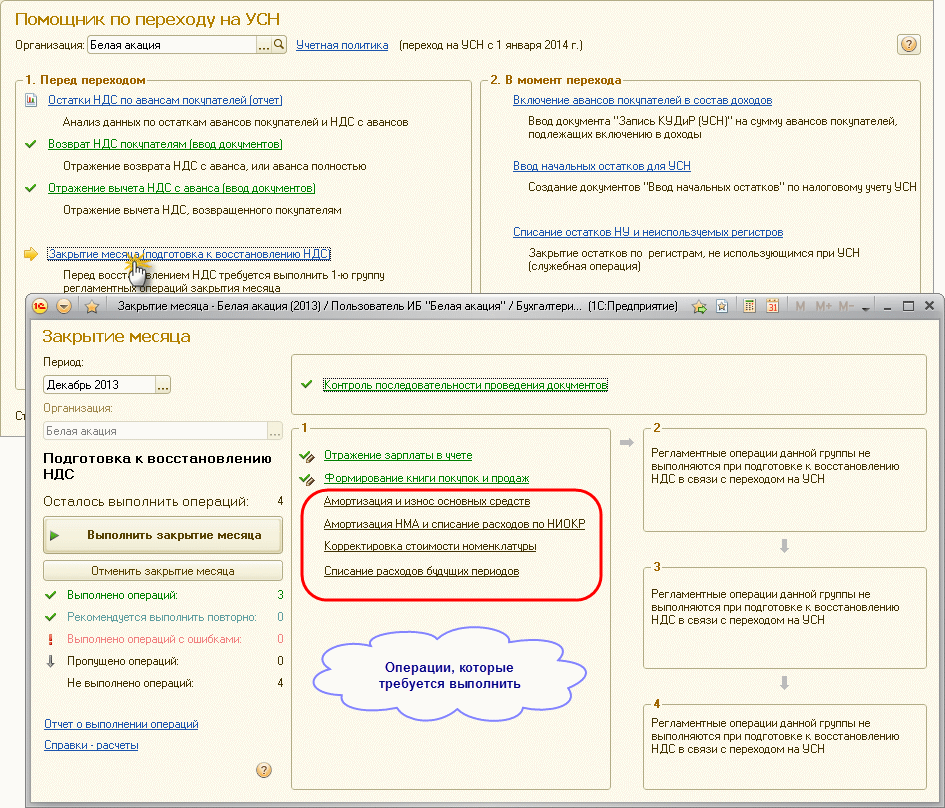This screenshot has height=808, width=945.
Task: Open Включение авансов покупателей в состав доходов
Action: (x=642, y=100)
